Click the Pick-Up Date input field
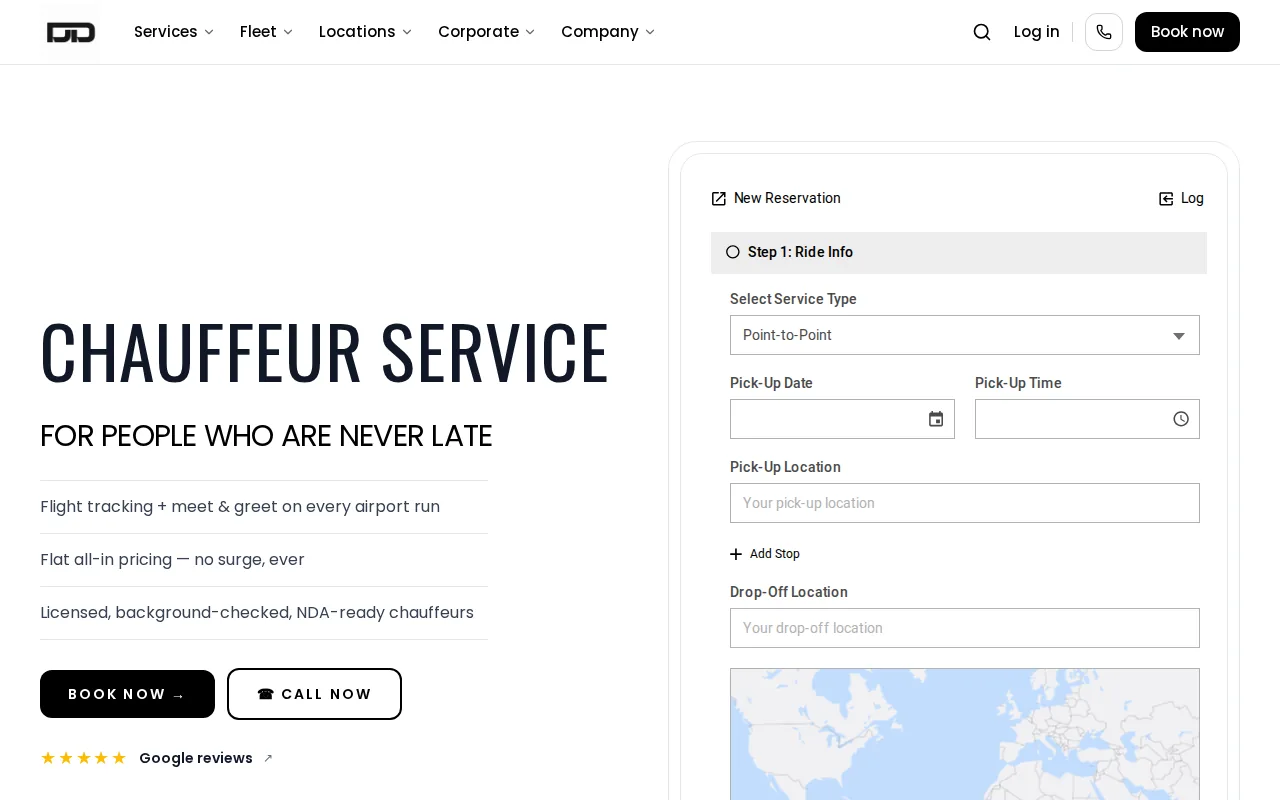1280x800 pixels. pyautogui.click(x=842, y=419)
